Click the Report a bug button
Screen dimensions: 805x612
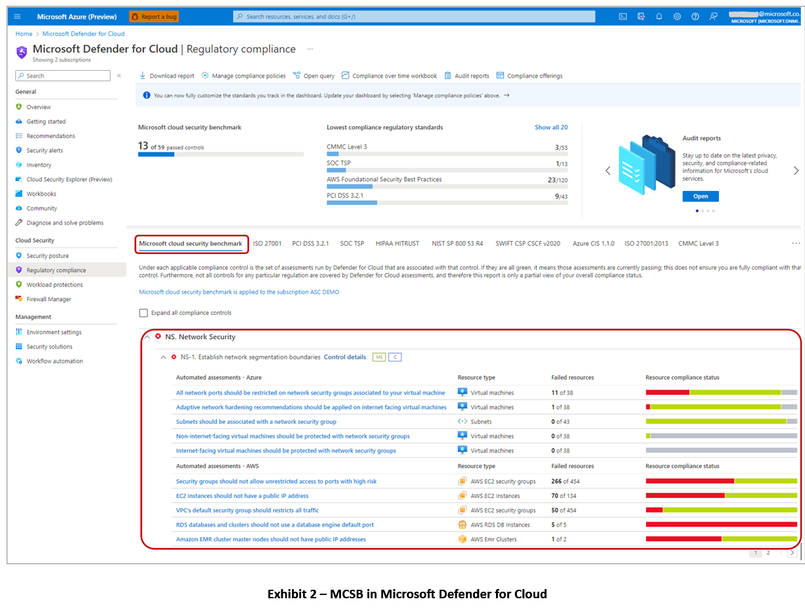[154, 16]
